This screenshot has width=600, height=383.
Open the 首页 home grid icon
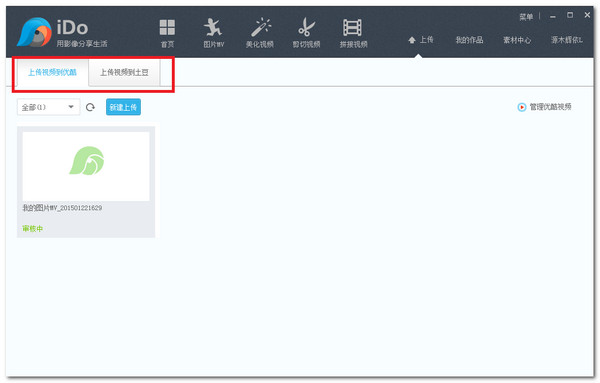167,33
